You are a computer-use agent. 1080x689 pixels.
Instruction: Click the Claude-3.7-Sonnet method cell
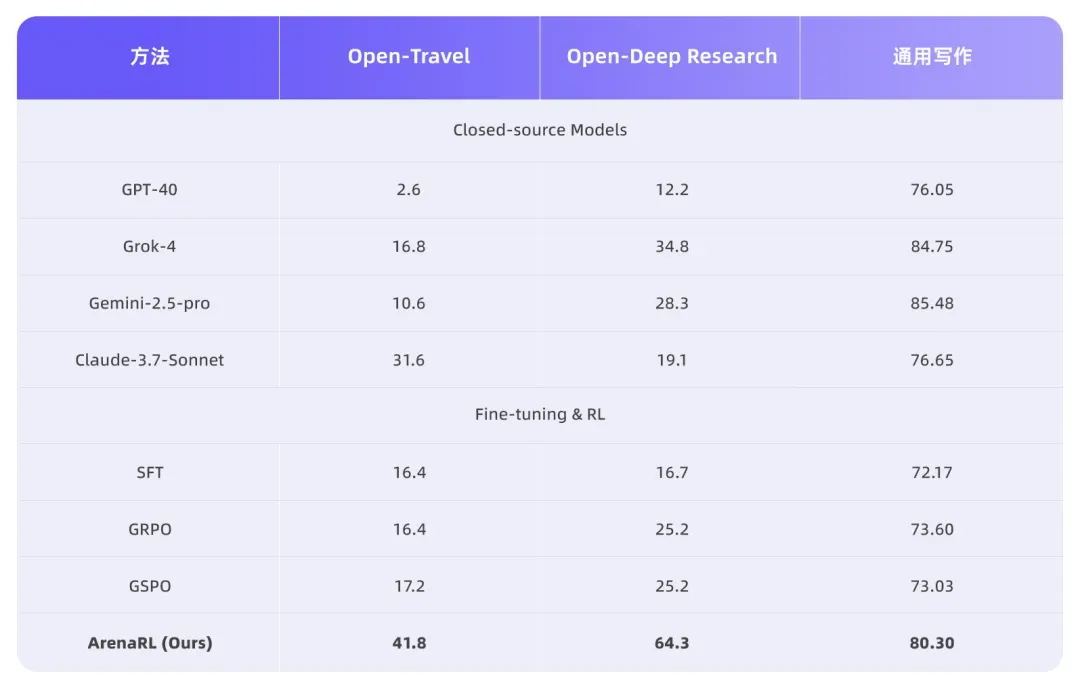coord(149,360)
